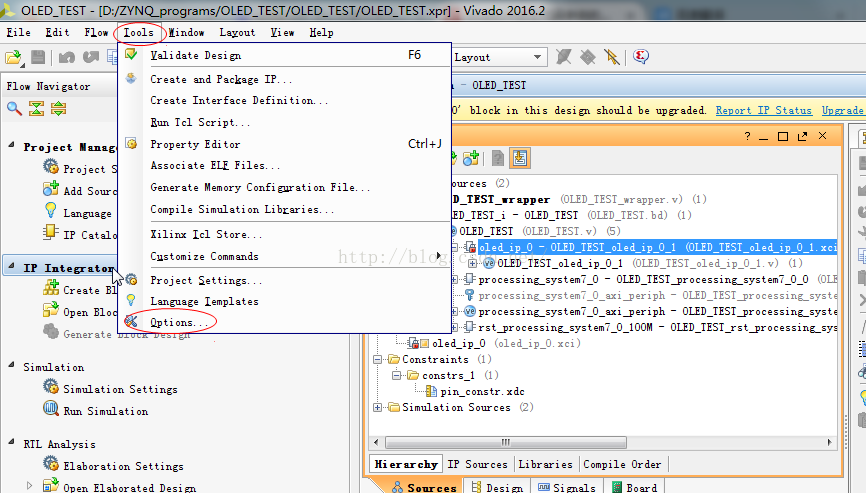Click Project Settings gear icon in Tools menu
866x493 pixels.
coord(131,279)
